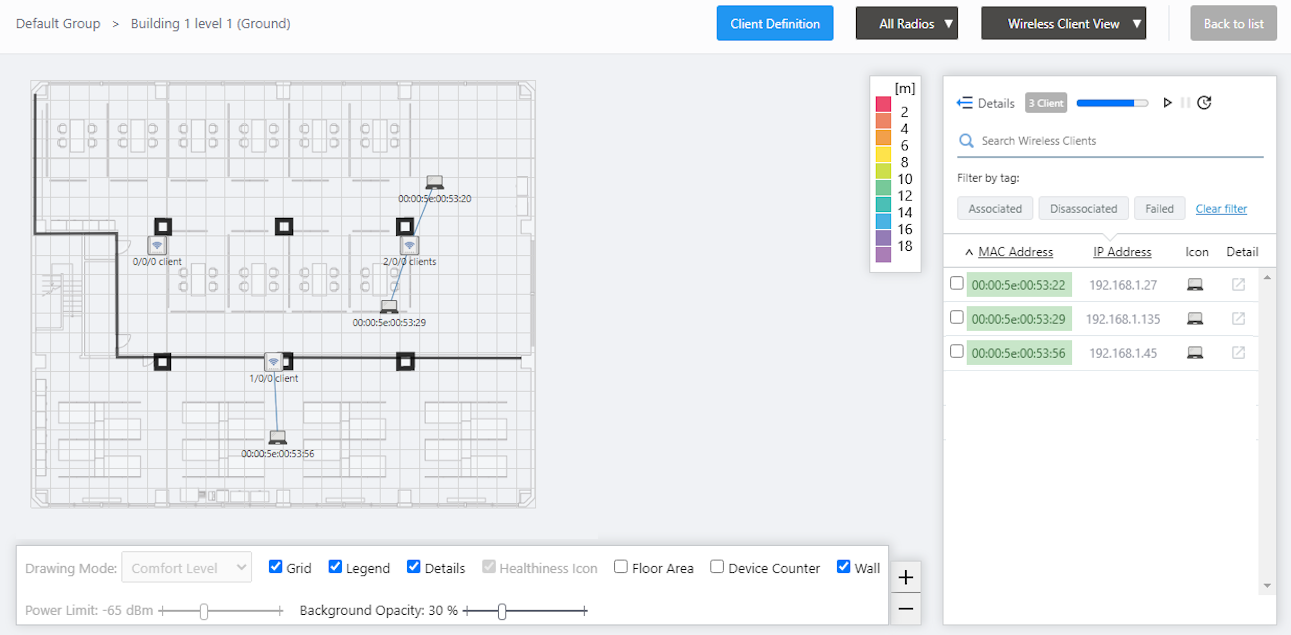The height and width of the screenshot is (635, 1291).
Task: Click the zoom in plus button
Action: coord(906,577)
